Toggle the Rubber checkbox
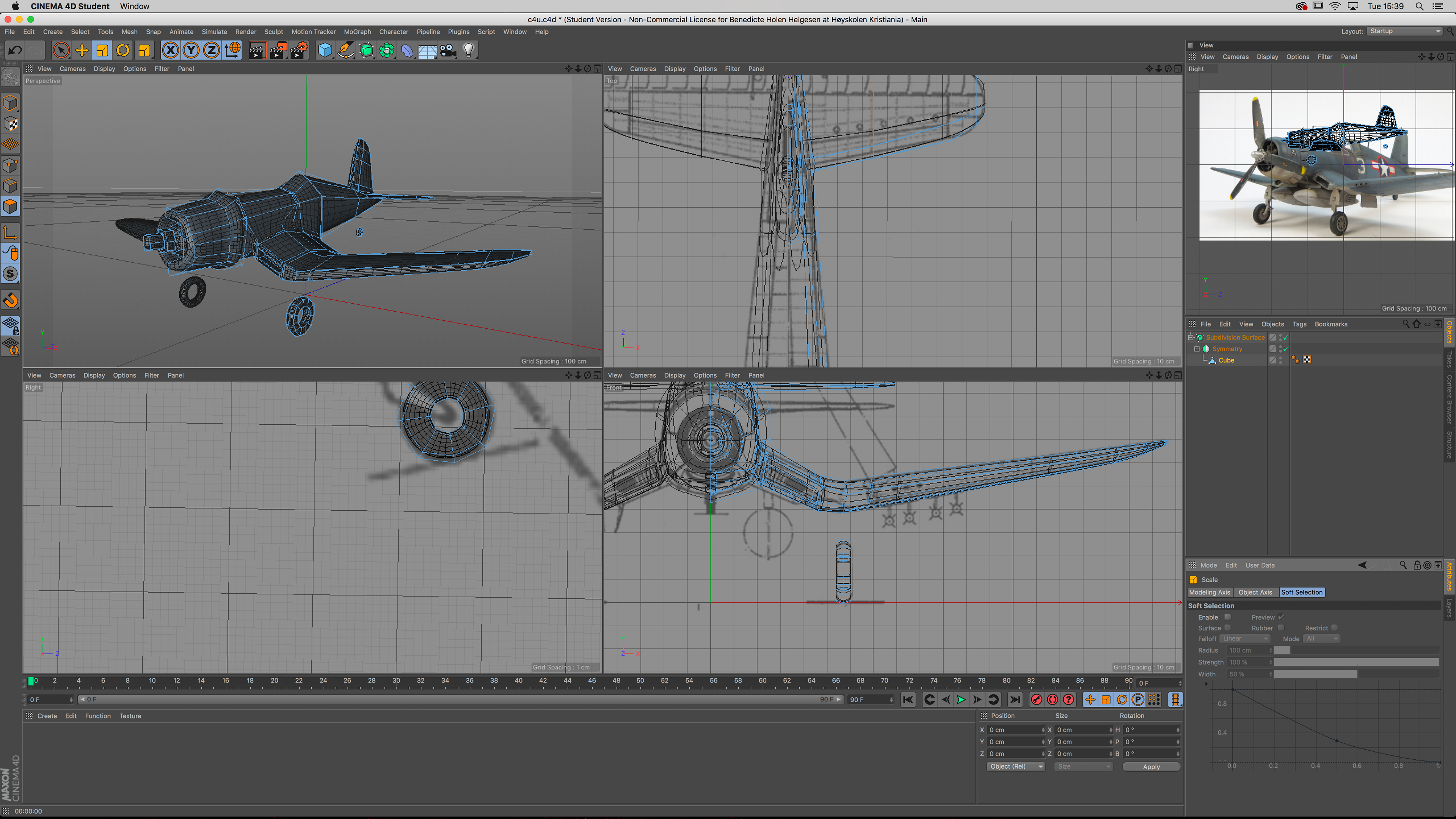This screenshot has width=1456, height=819. [x=1281, y=628]
